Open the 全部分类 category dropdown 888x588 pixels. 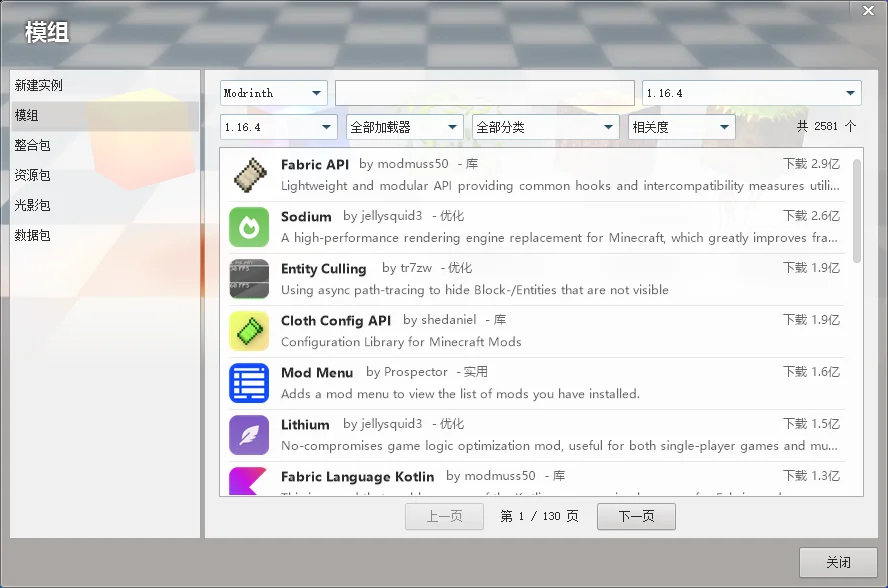546,127
